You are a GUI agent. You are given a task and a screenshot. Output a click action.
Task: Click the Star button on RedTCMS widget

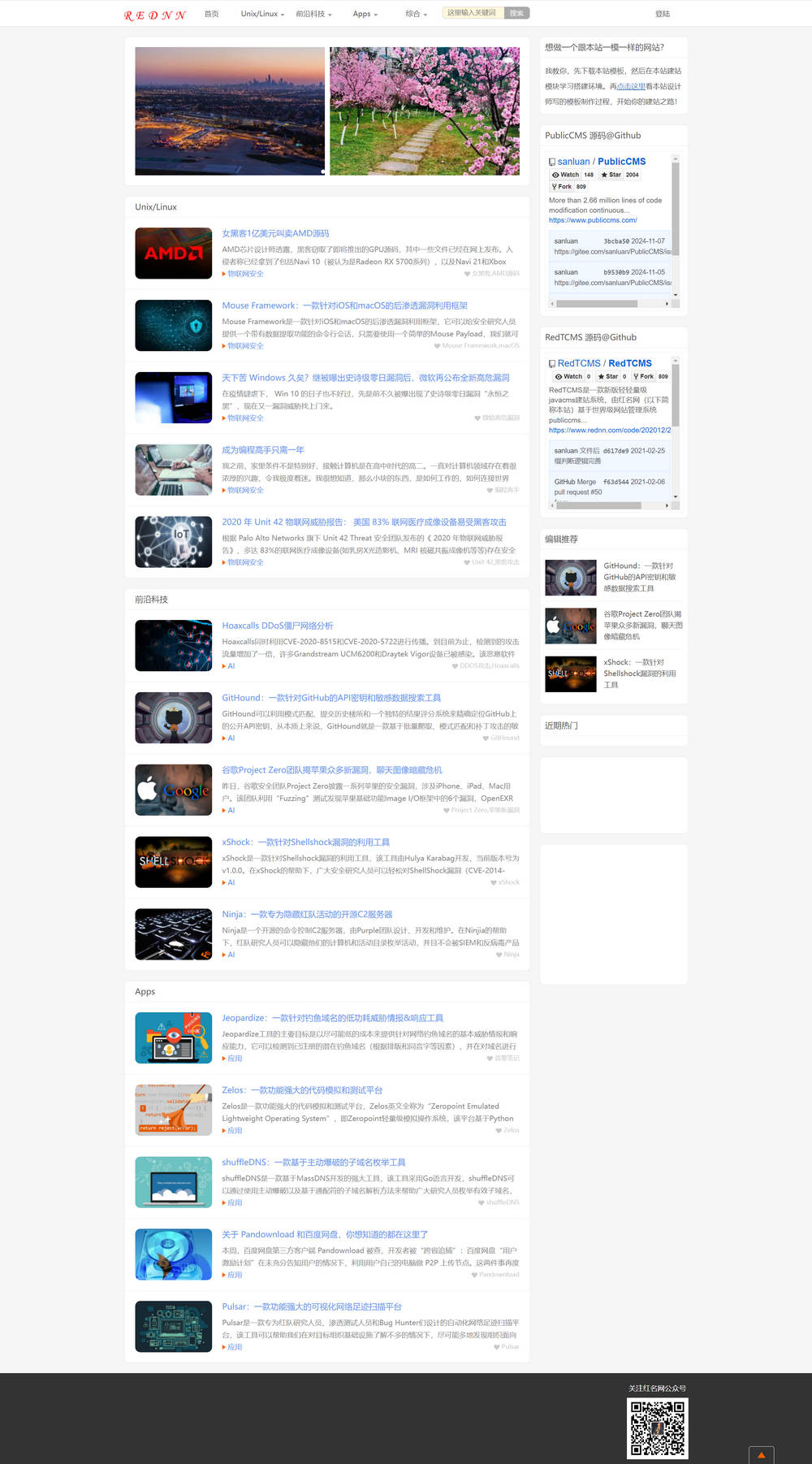tap(608, 376)
